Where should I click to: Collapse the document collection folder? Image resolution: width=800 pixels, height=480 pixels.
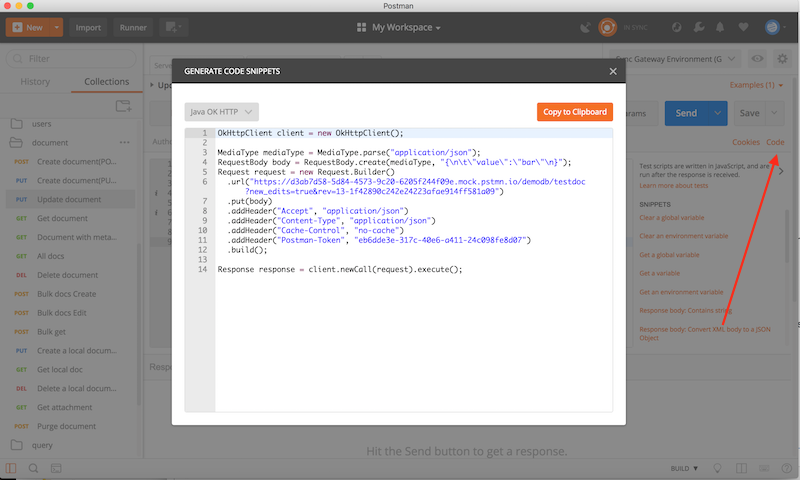(50, 143)
